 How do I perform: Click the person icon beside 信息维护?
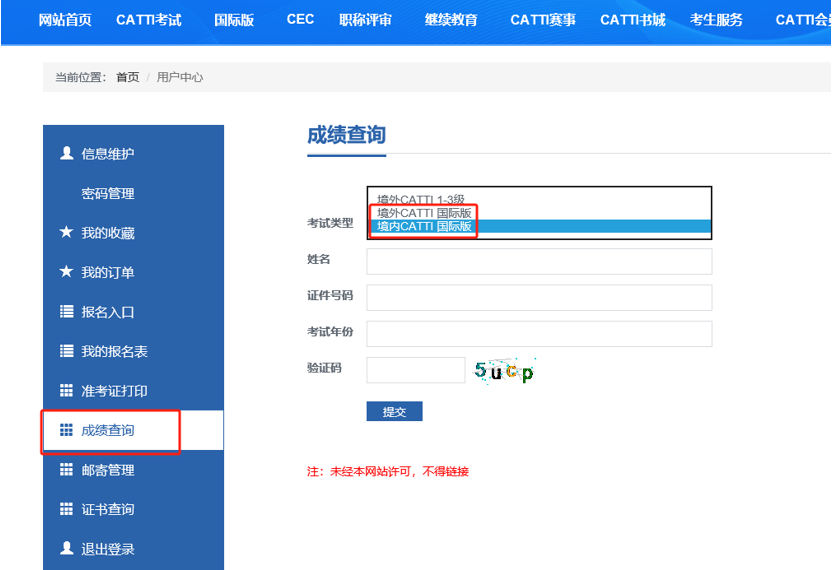(66, 153)
